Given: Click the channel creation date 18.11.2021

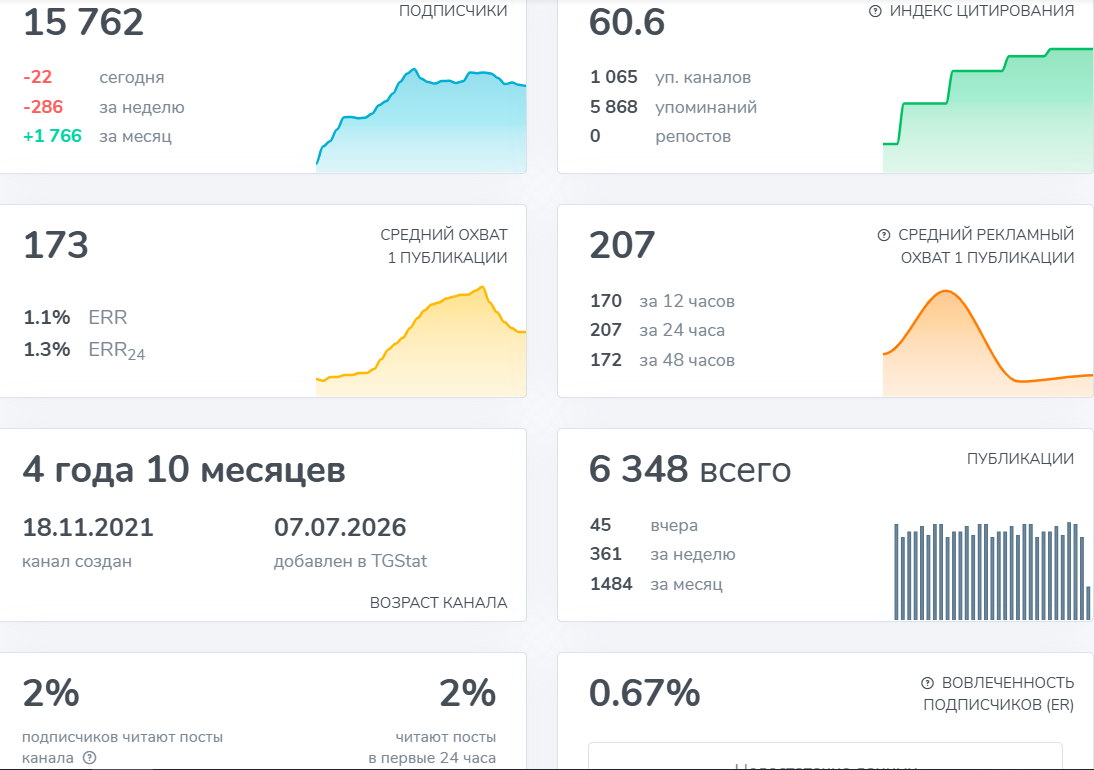Looking at the screenshot, I should tap(88, 527).
